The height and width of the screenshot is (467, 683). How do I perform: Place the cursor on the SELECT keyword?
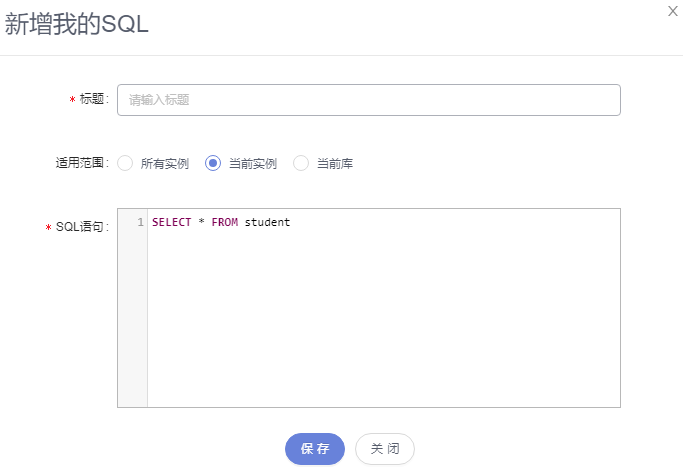(x=172, y=222)
